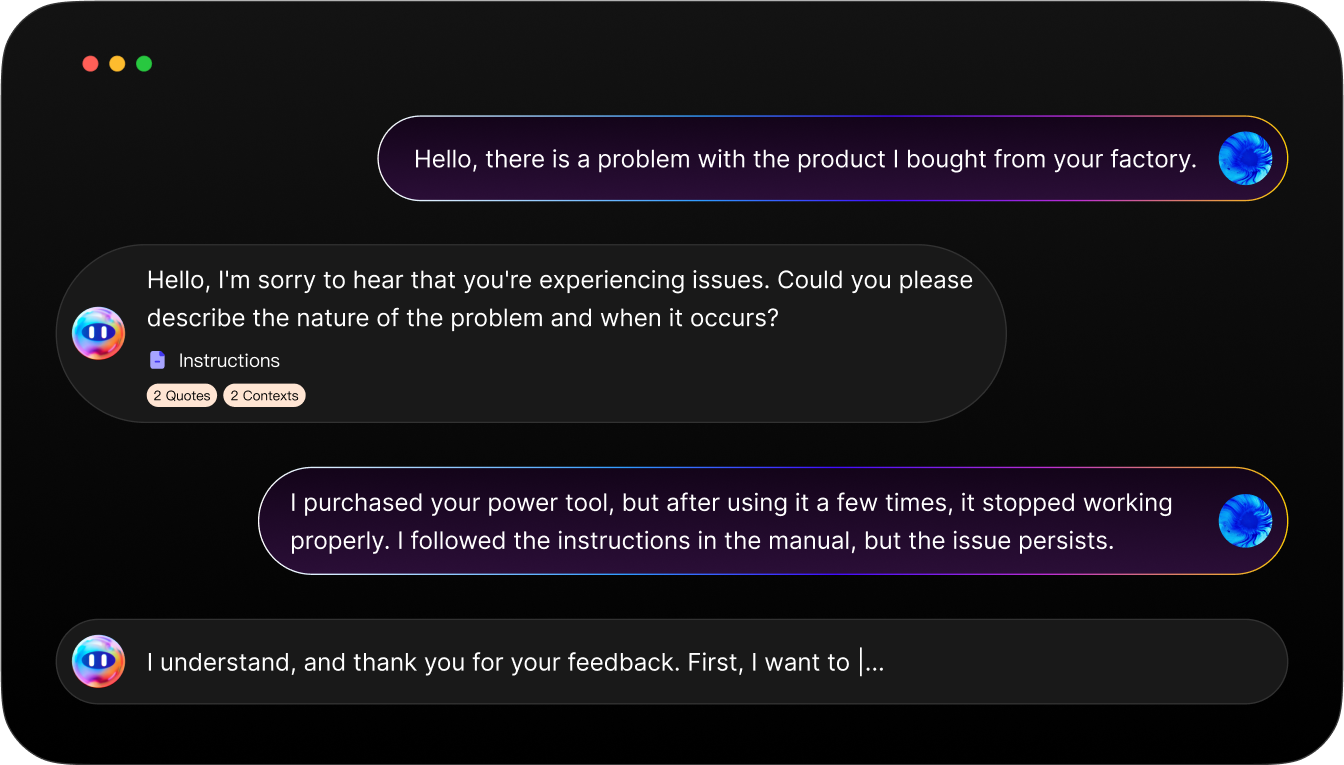Click the user avatar beside the factory message
The height and width of the screenshot is (765, 1344).
[1245, 159]
